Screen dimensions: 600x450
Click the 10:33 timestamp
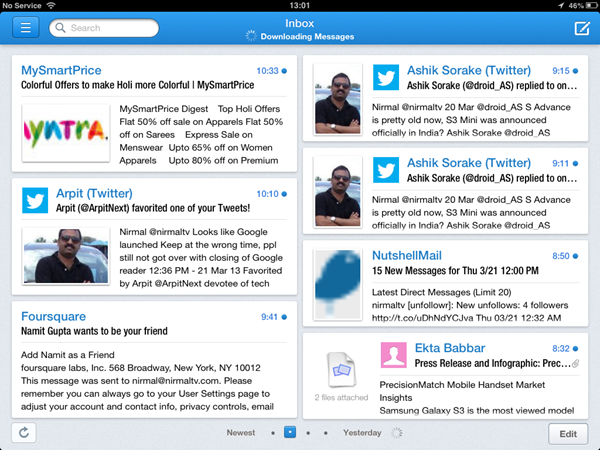267,71
